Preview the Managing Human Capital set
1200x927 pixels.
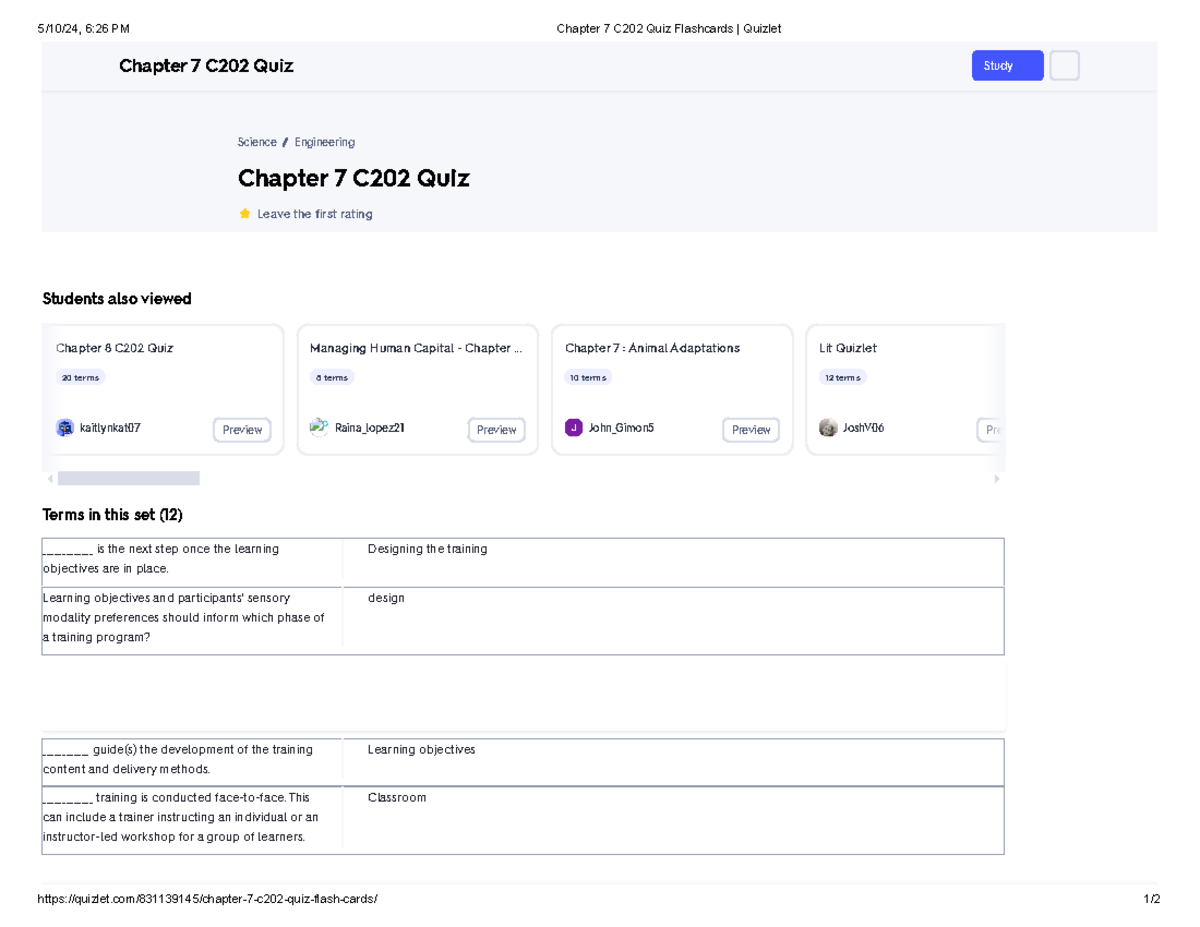coord(496,430)
